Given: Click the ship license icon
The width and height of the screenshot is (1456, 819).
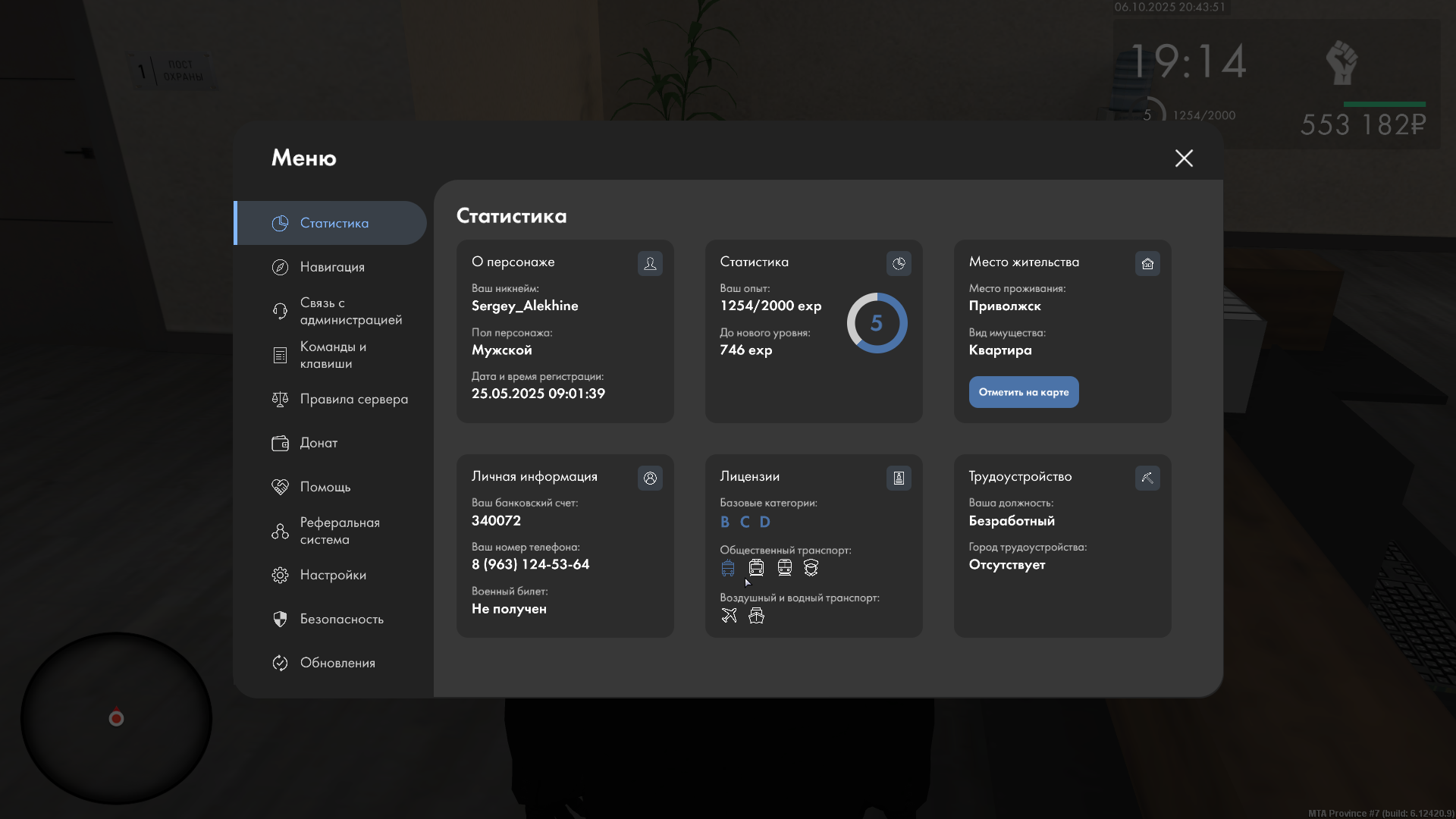Looking at the screenshot, I should (756, 616).
